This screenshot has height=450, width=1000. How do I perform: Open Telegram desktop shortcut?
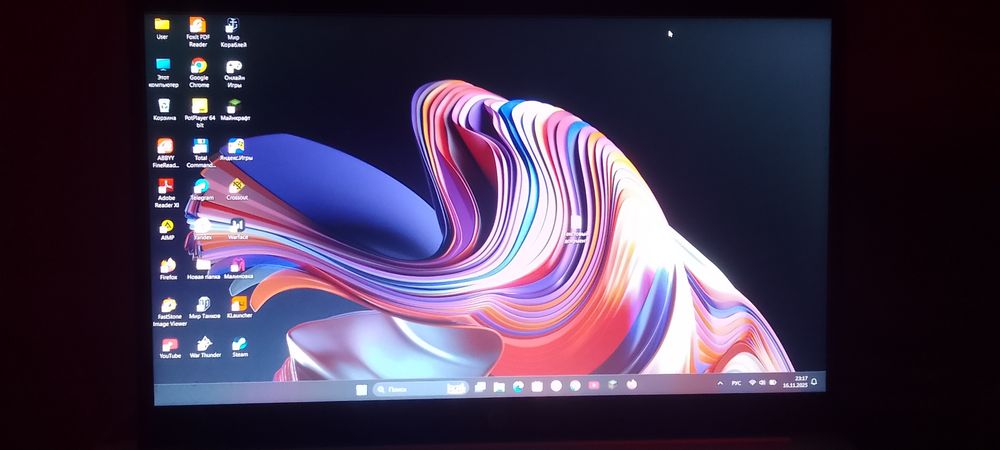tap(202, 189)
